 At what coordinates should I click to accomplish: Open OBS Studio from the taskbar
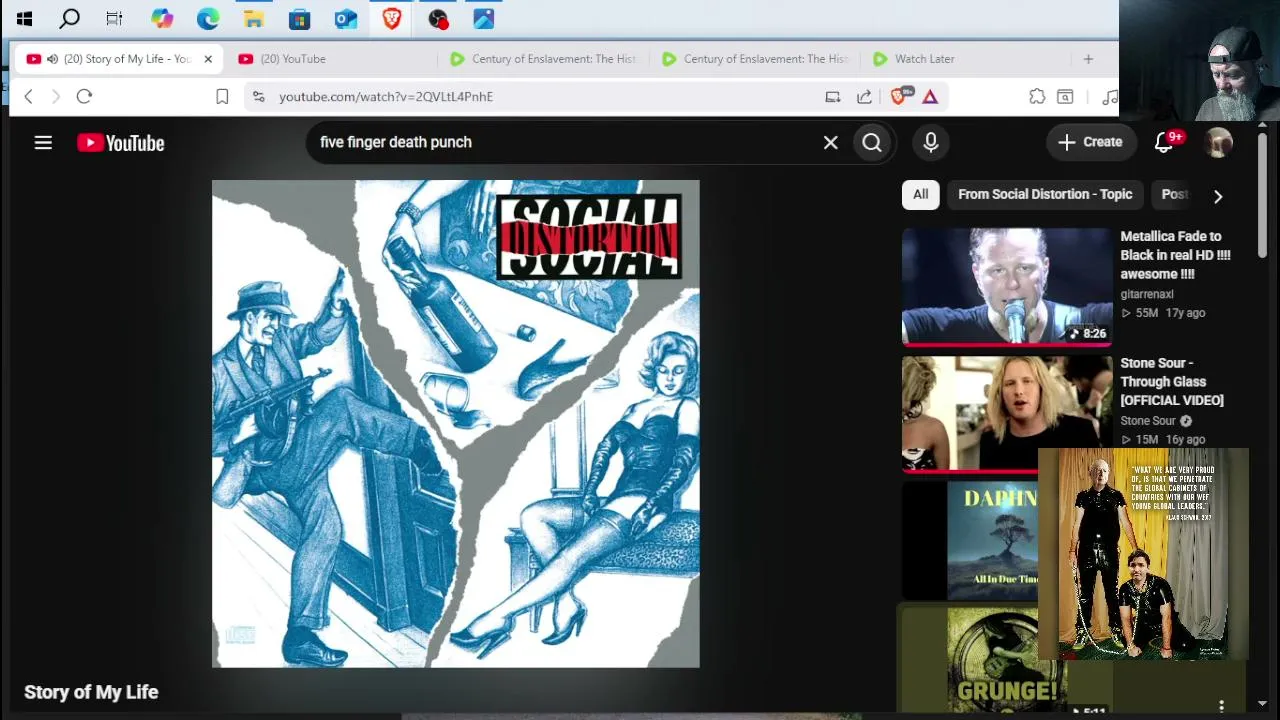[437, 18]
